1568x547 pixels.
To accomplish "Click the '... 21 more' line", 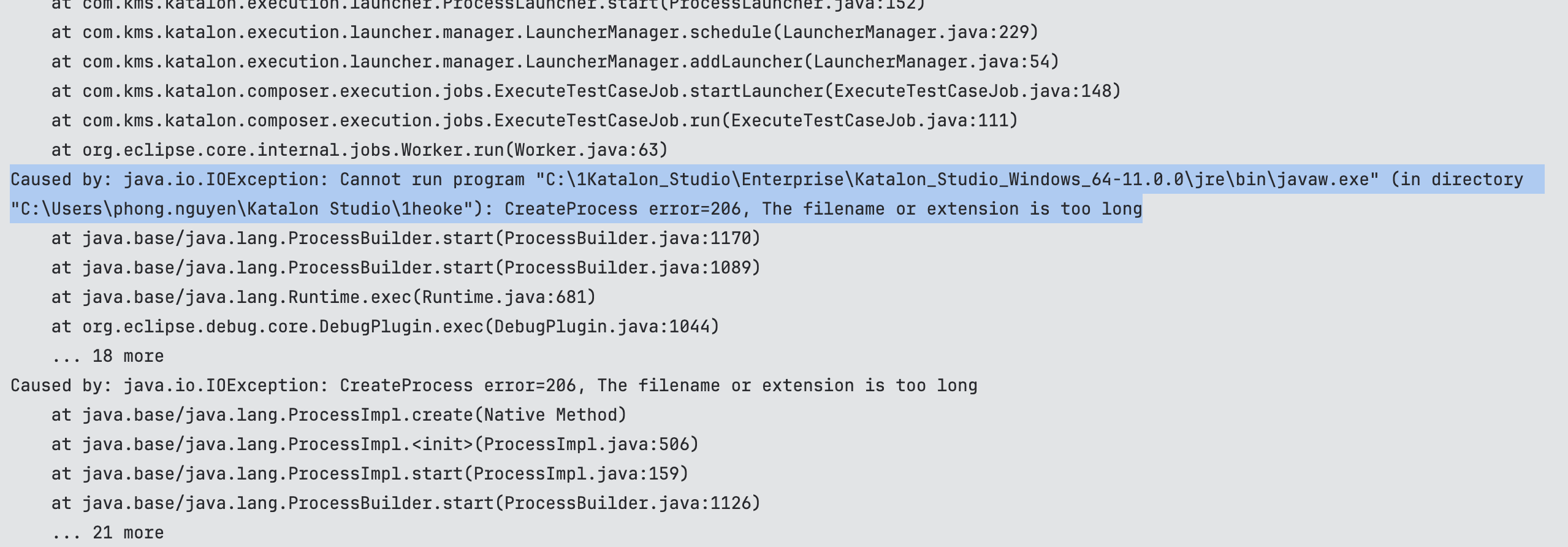I will pos(108,532).
